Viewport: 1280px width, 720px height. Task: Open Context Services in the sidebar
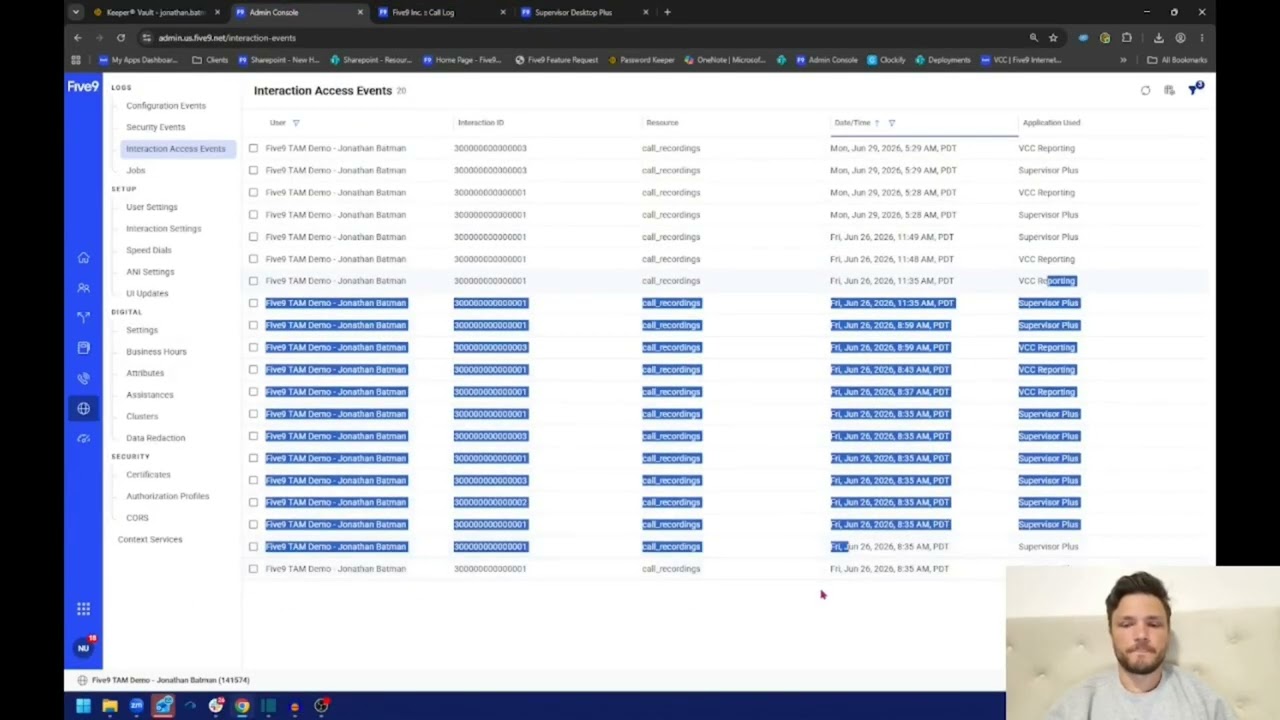pos(150,540)
